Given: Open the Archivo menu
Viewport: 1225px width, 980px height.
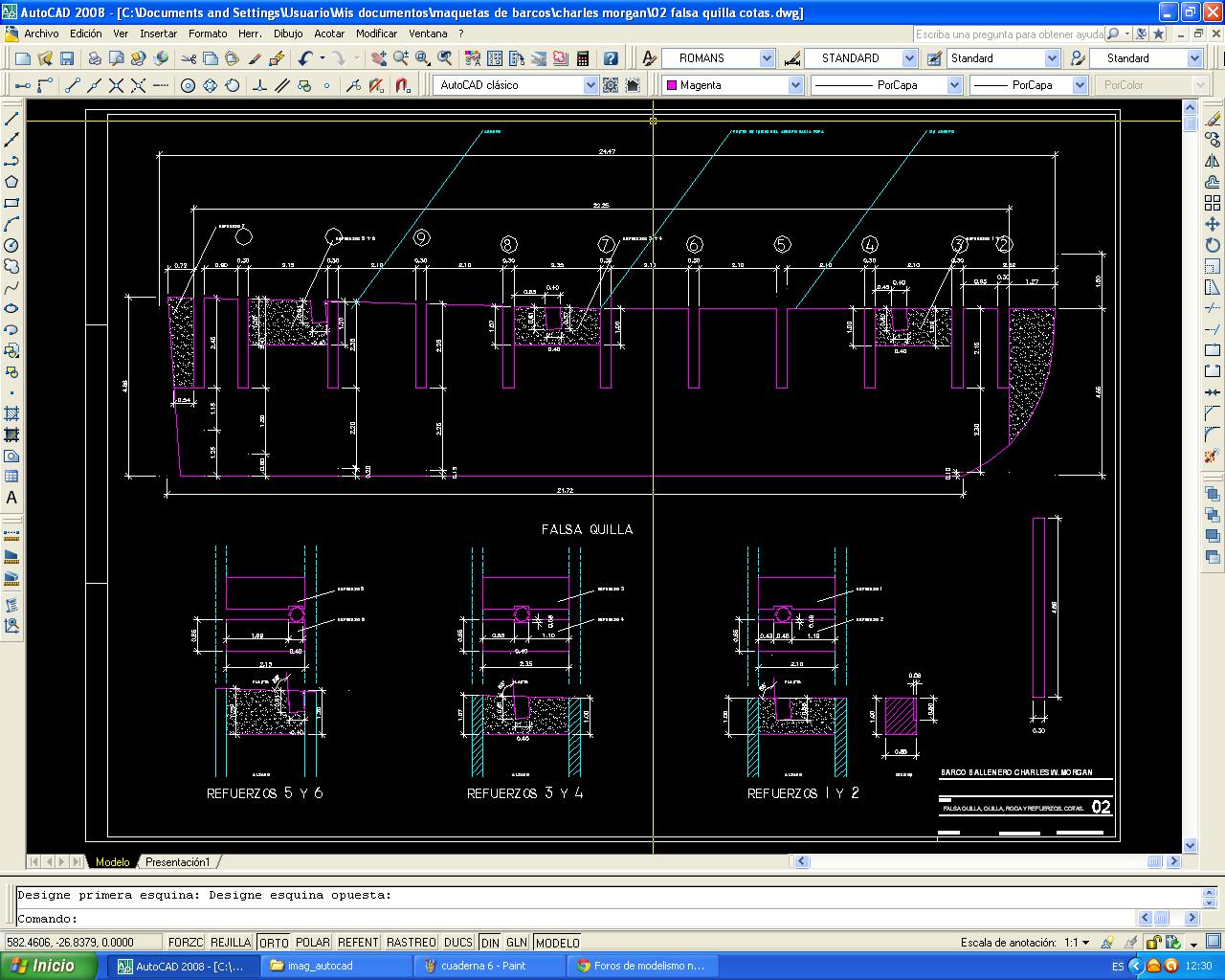Looking at the screenshot, I should 41,33.
